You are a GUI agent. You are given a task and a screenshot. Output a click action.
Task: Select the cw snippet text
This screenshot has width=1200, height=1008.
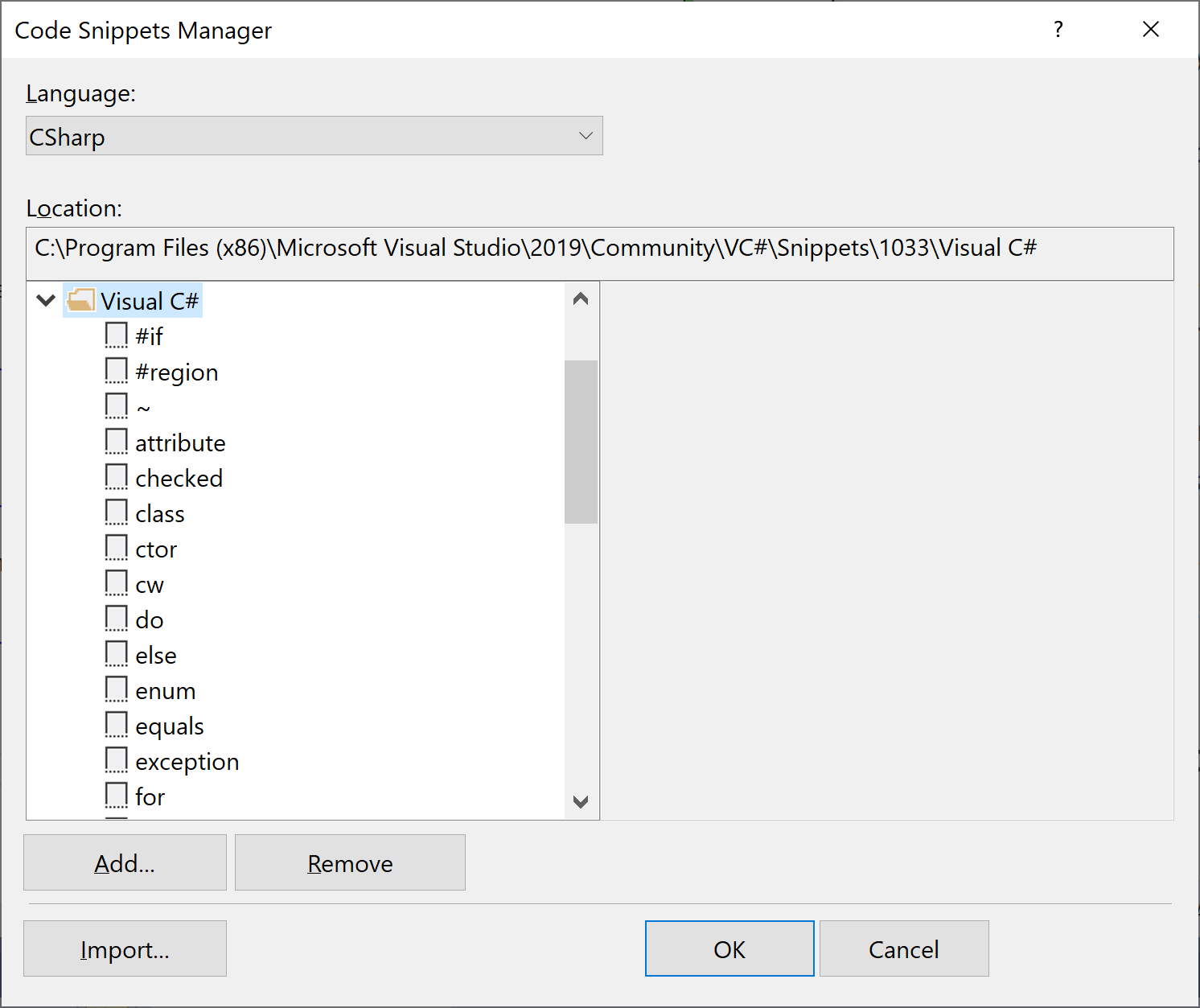pyautogui.click(x=150, y=585)
